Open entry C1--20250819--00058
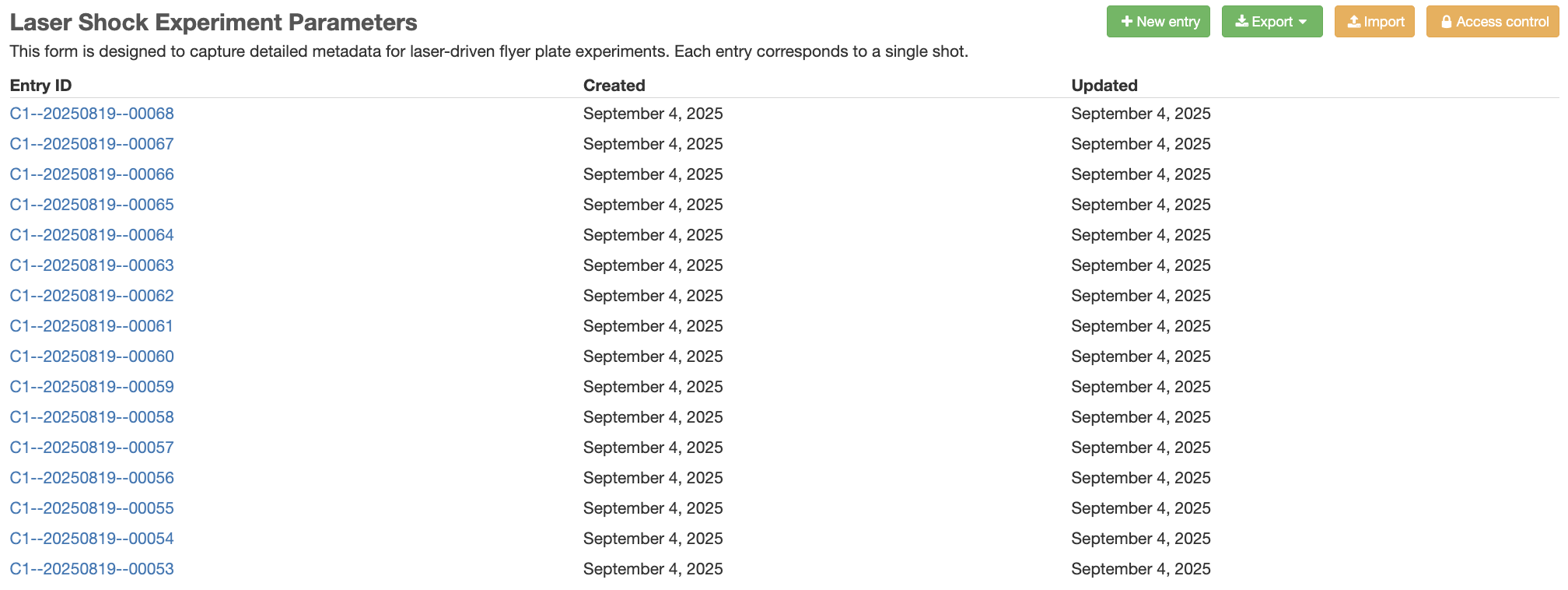 [92, 417]
